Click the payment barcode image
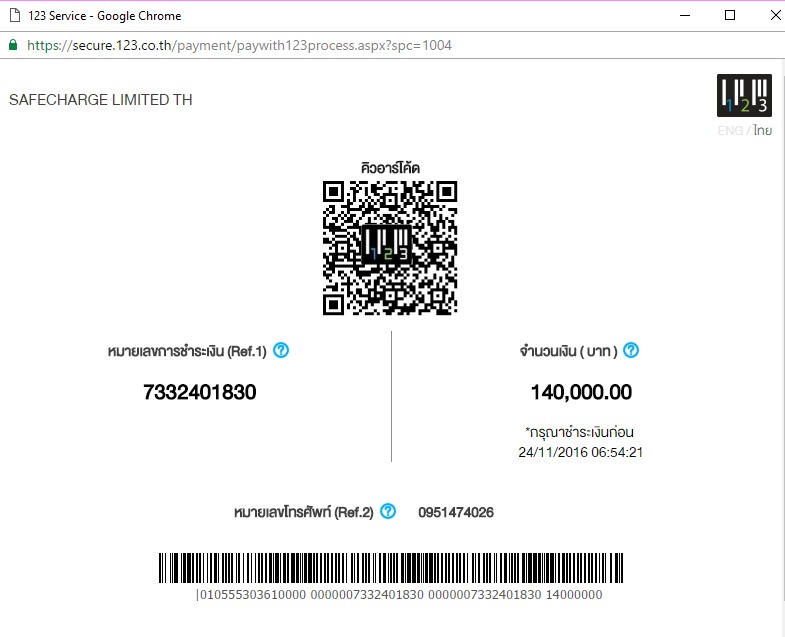This screenshot has height=637, width=785. pos(391,568)
